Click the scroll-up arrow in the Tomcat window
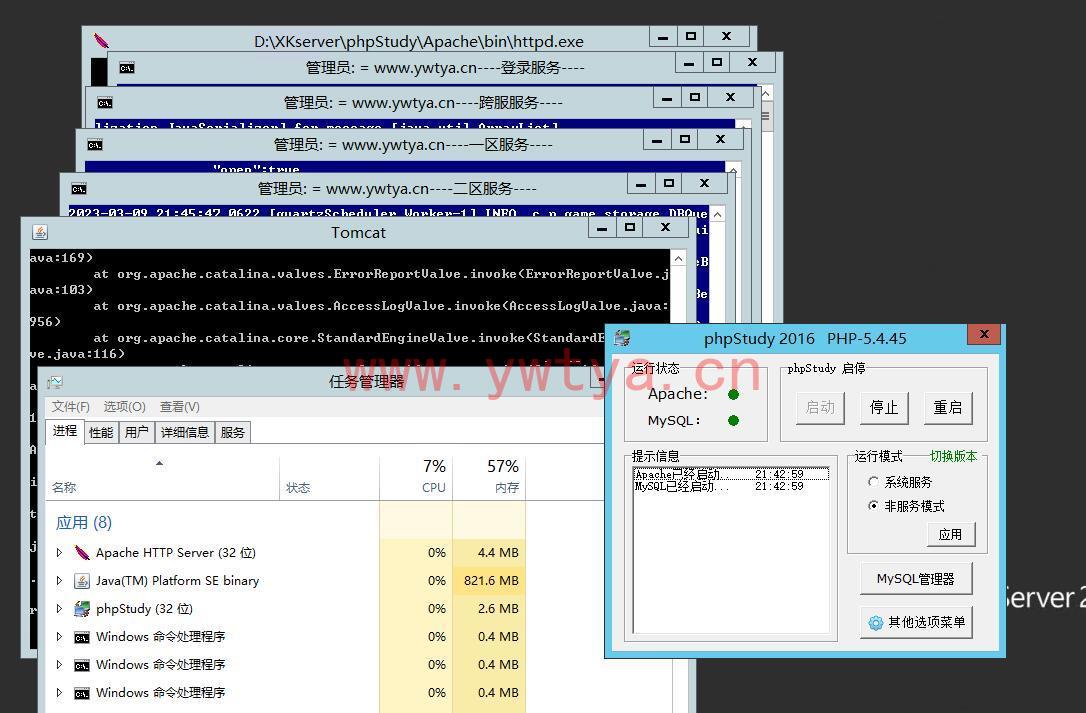1086x713 pixels. pyautogui.click(x=679, y=258)
